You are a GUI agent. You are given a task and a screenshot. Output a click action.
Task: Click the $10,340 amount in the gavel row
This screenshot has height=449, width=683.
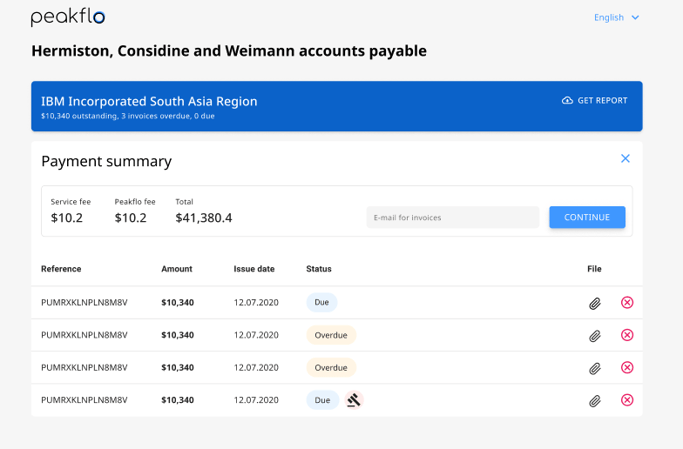coord(178,400)
